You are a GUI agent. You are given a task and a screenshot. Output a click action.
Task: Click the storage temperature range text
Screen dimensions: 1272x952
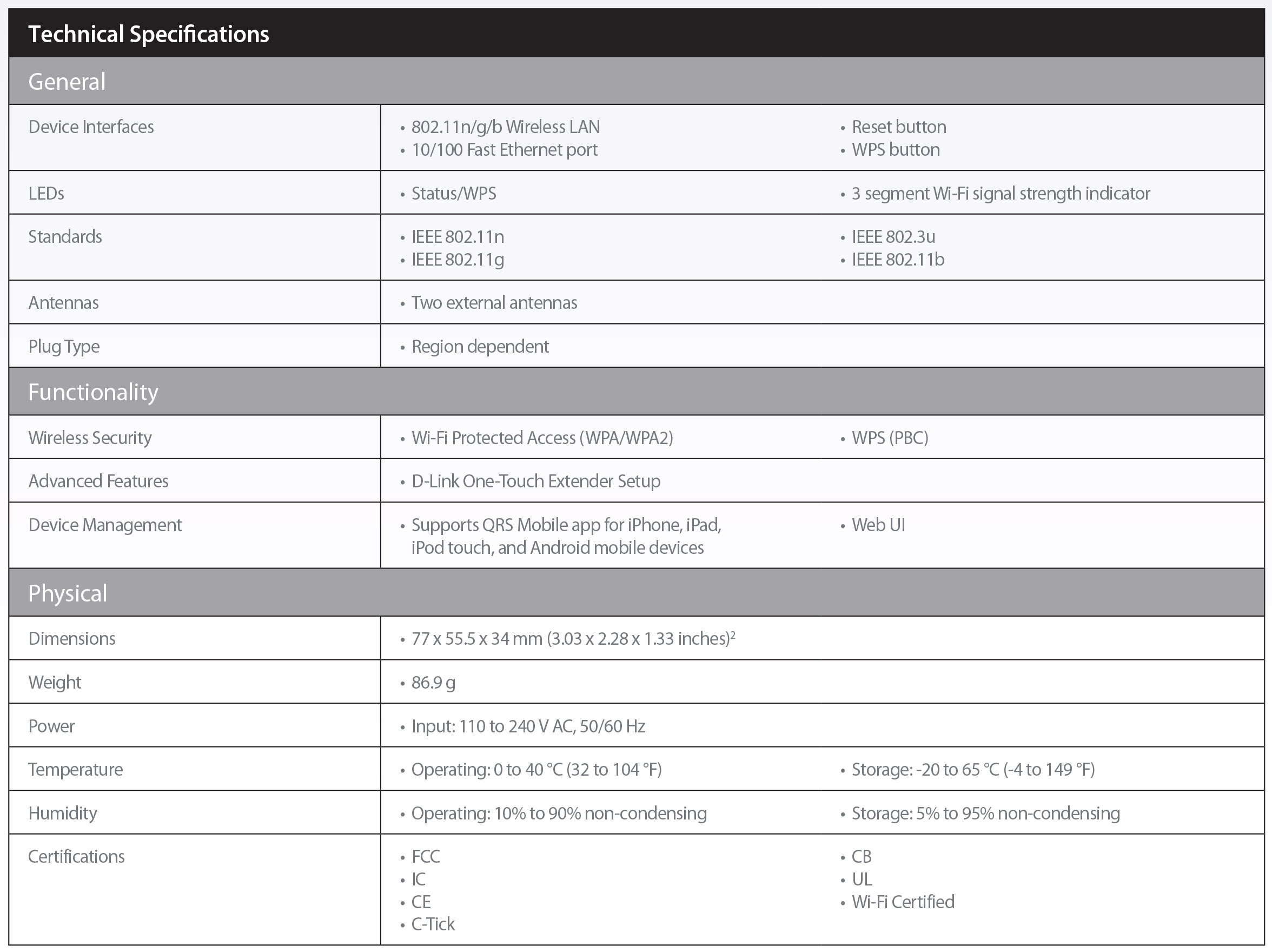972,770
